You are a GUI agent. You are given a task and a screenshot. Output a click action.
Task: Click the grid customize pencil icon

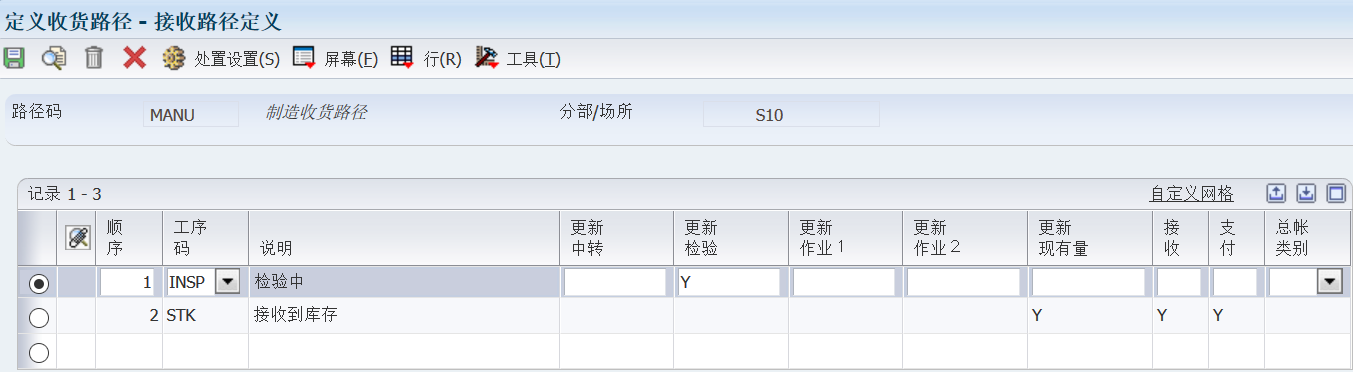click(x=77, y=238)
